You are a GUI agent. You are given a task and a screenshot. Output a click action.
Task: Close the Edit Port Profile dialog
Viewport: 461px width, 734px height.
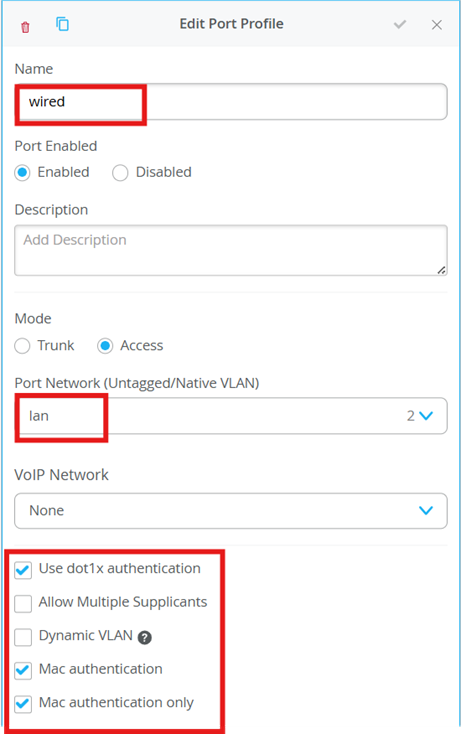[437, 25]
